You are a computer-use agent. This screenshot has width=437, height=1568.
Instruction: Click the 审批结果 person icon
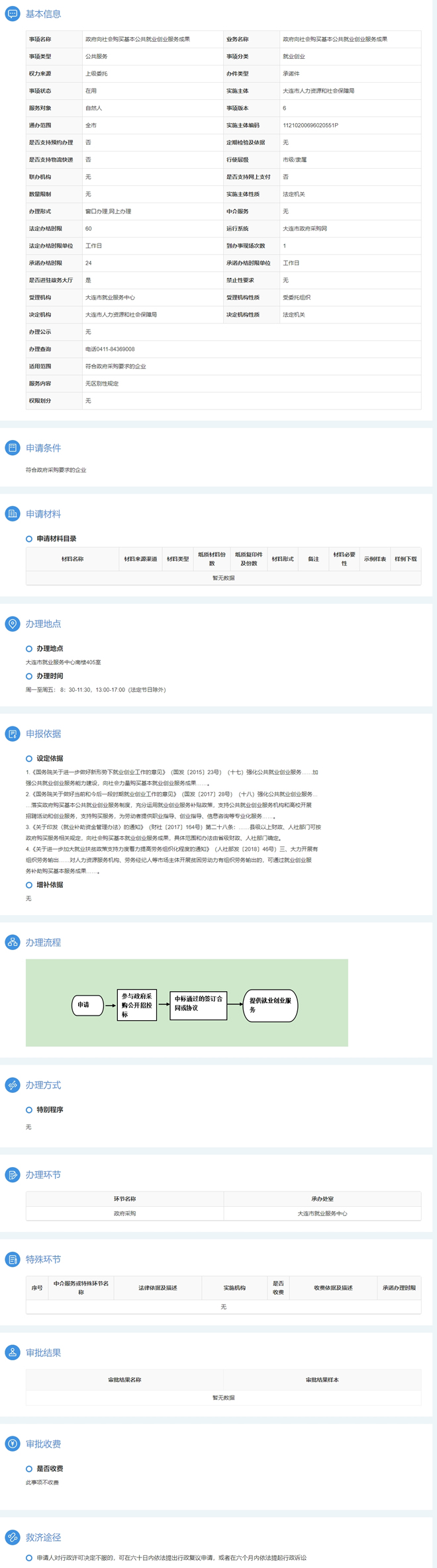(13, 1352)
